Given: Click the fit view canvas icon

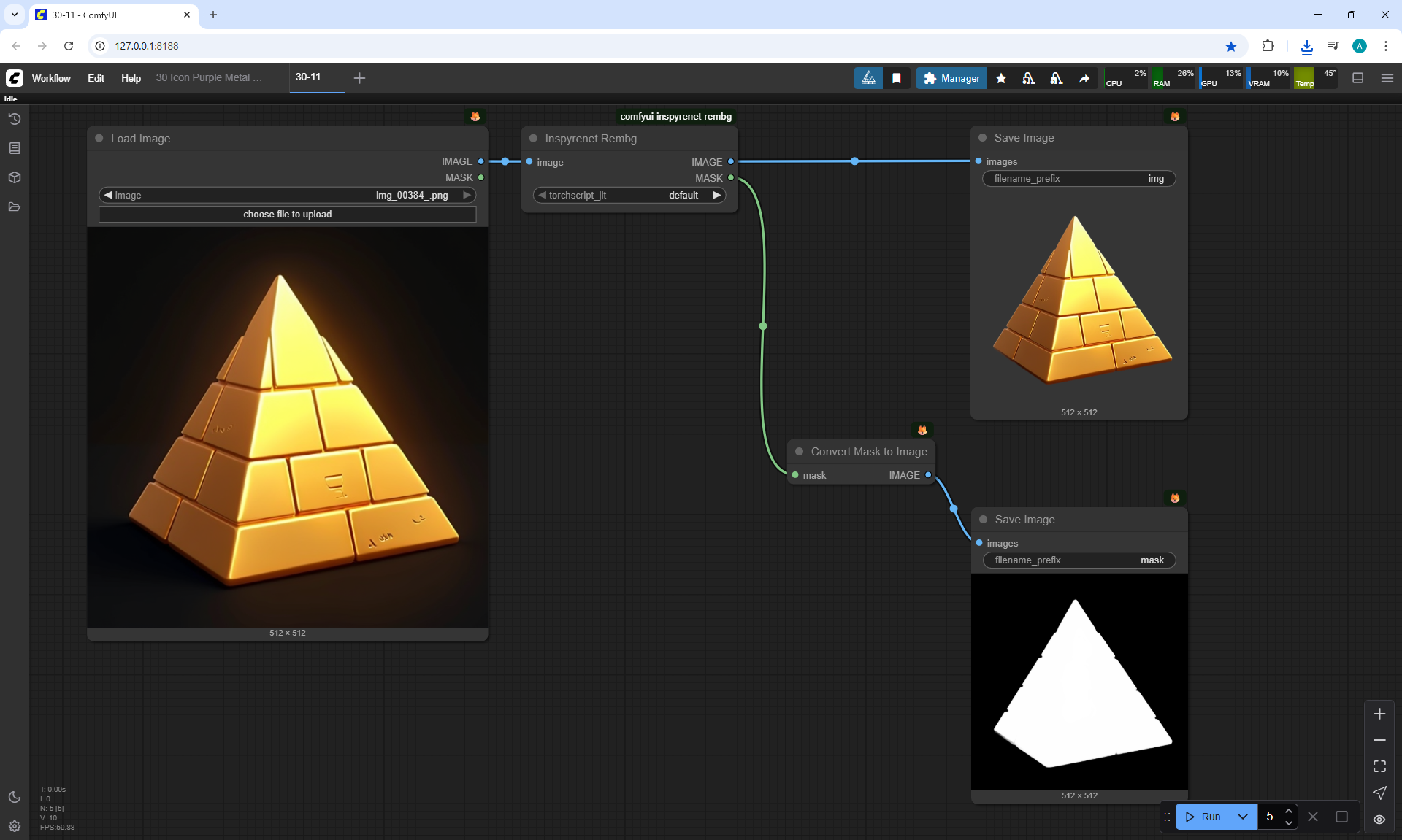Looking at the screenshot, I should (x=1379, y=766).
